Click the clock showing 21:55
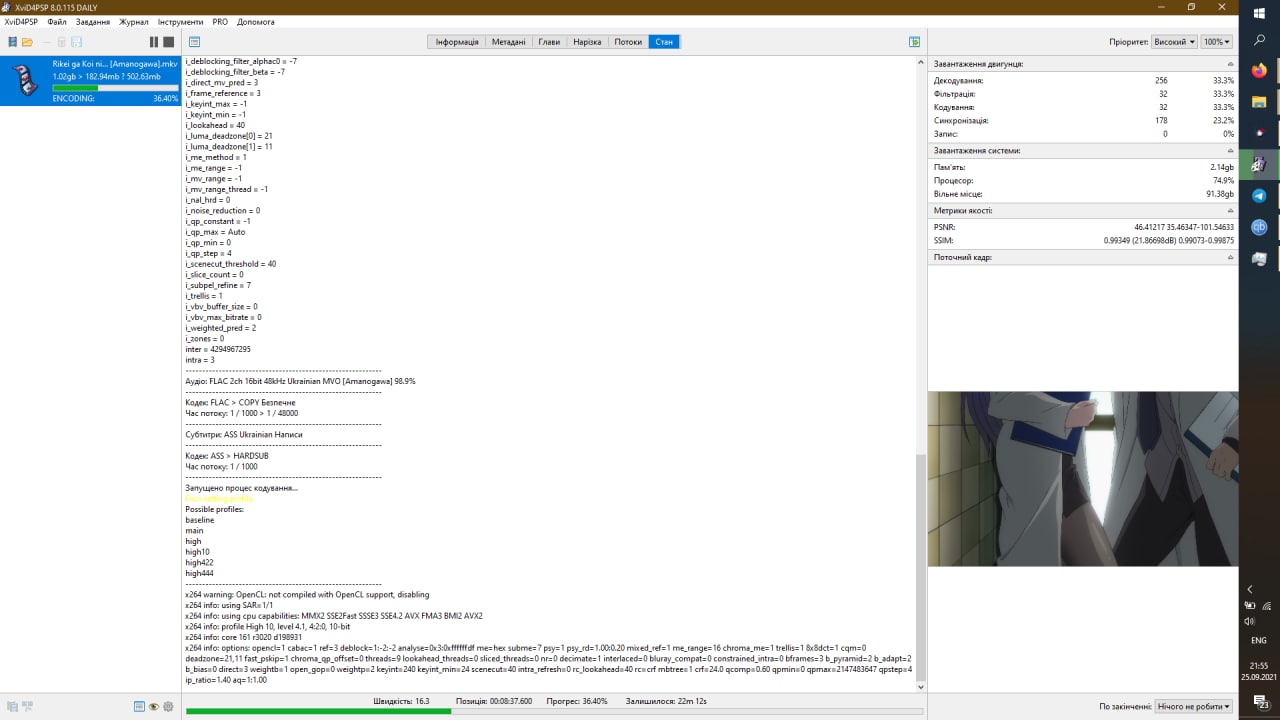The width and height of the screenshot is (1280, 720). point(1259,665)
